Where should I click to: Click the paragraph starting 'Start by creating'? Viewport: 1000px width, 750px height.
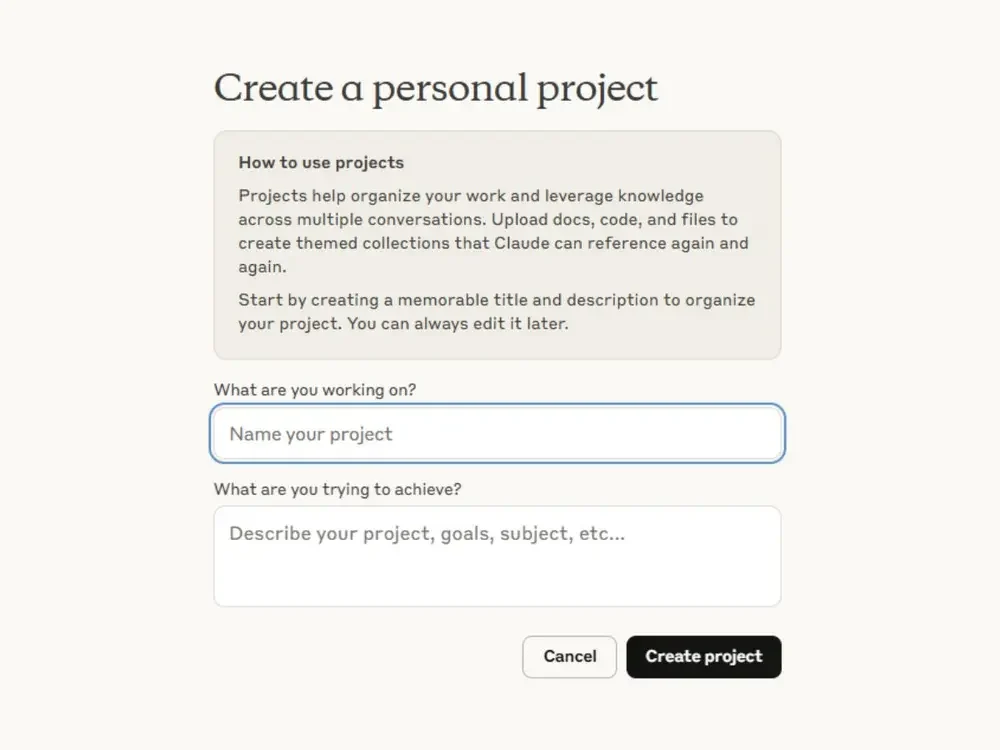point(497,311)
